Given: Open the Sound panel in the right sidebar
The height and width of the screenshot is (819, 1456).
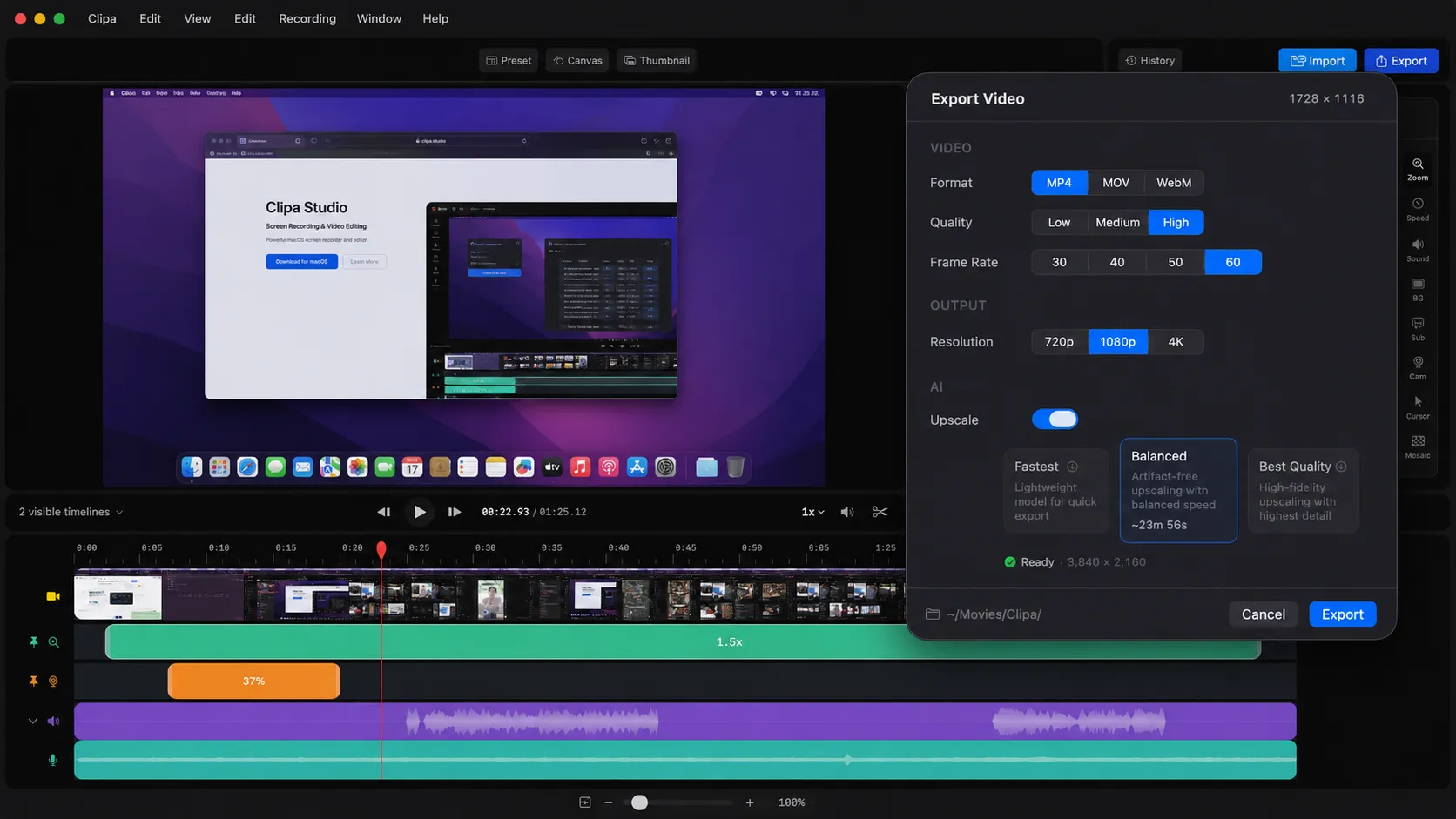Looking at the screenshot, I should [x=1418, y=250].
